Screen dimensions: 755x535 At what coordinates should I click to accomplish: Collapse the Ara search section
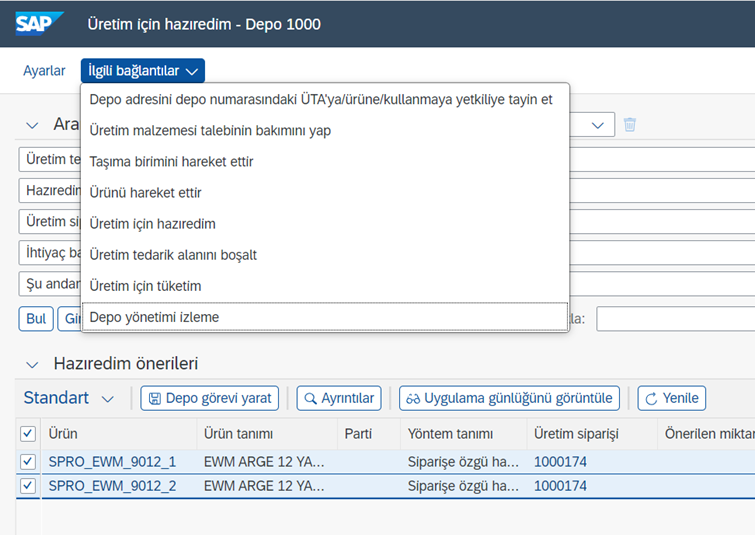32,125
